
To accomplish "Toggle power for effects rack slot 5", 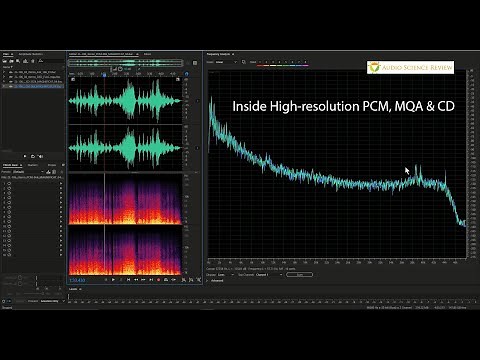I will click(x=9, y=202).
